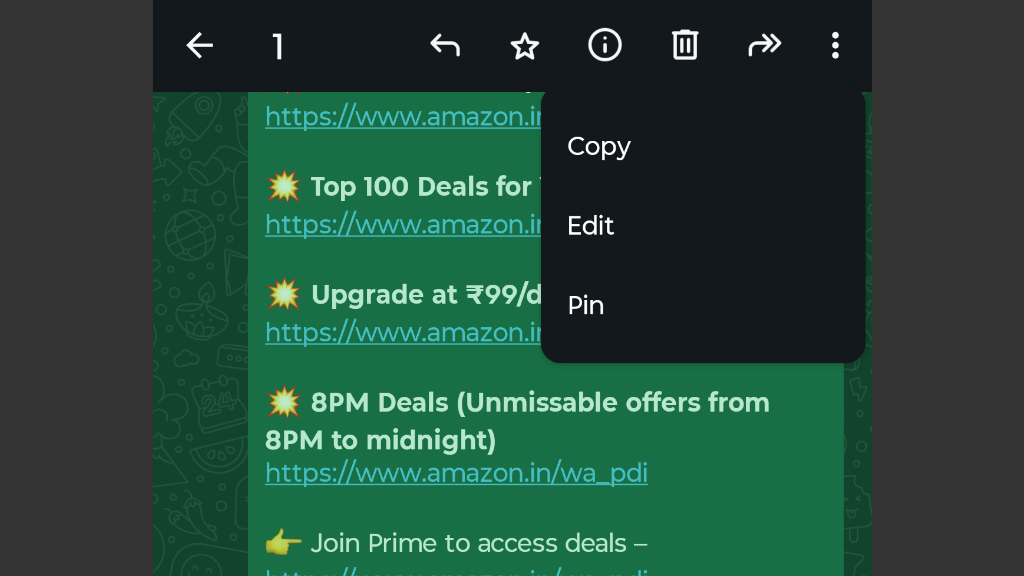
Task: Open the three-dot overflow menu
Action: pyautogui.click(x=835, y=46)
